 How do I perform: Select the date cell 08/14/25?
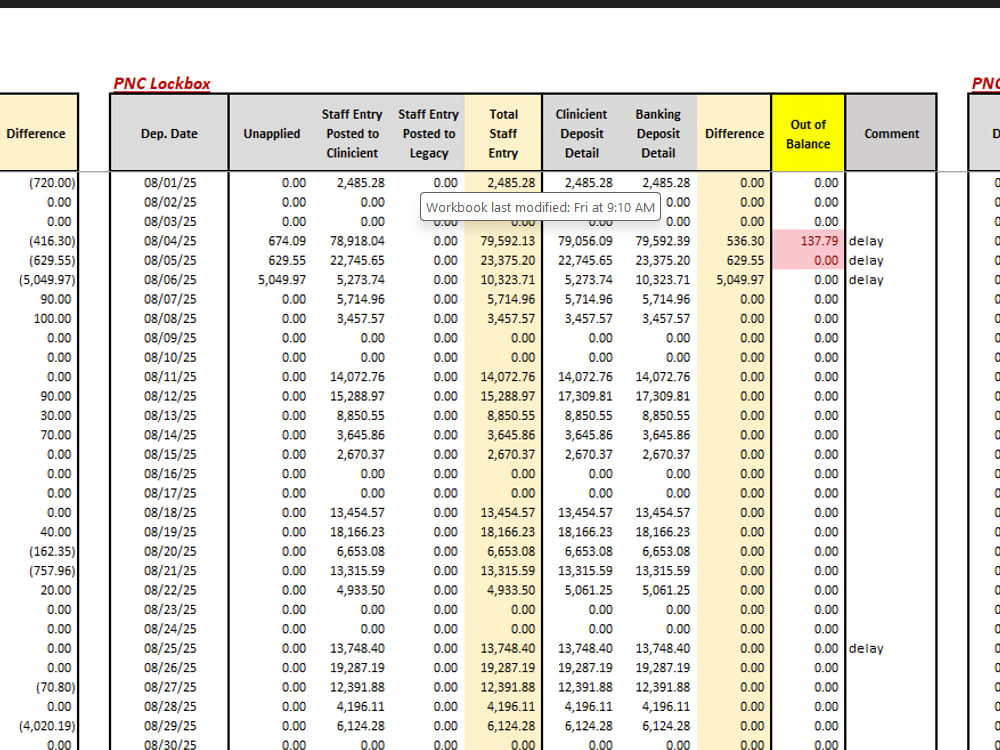click(170, 435)
